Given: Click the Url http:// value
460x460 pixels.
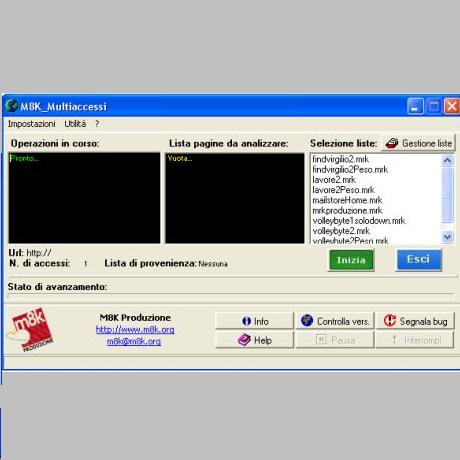Looking at the screenshot, I should [39, 253].
